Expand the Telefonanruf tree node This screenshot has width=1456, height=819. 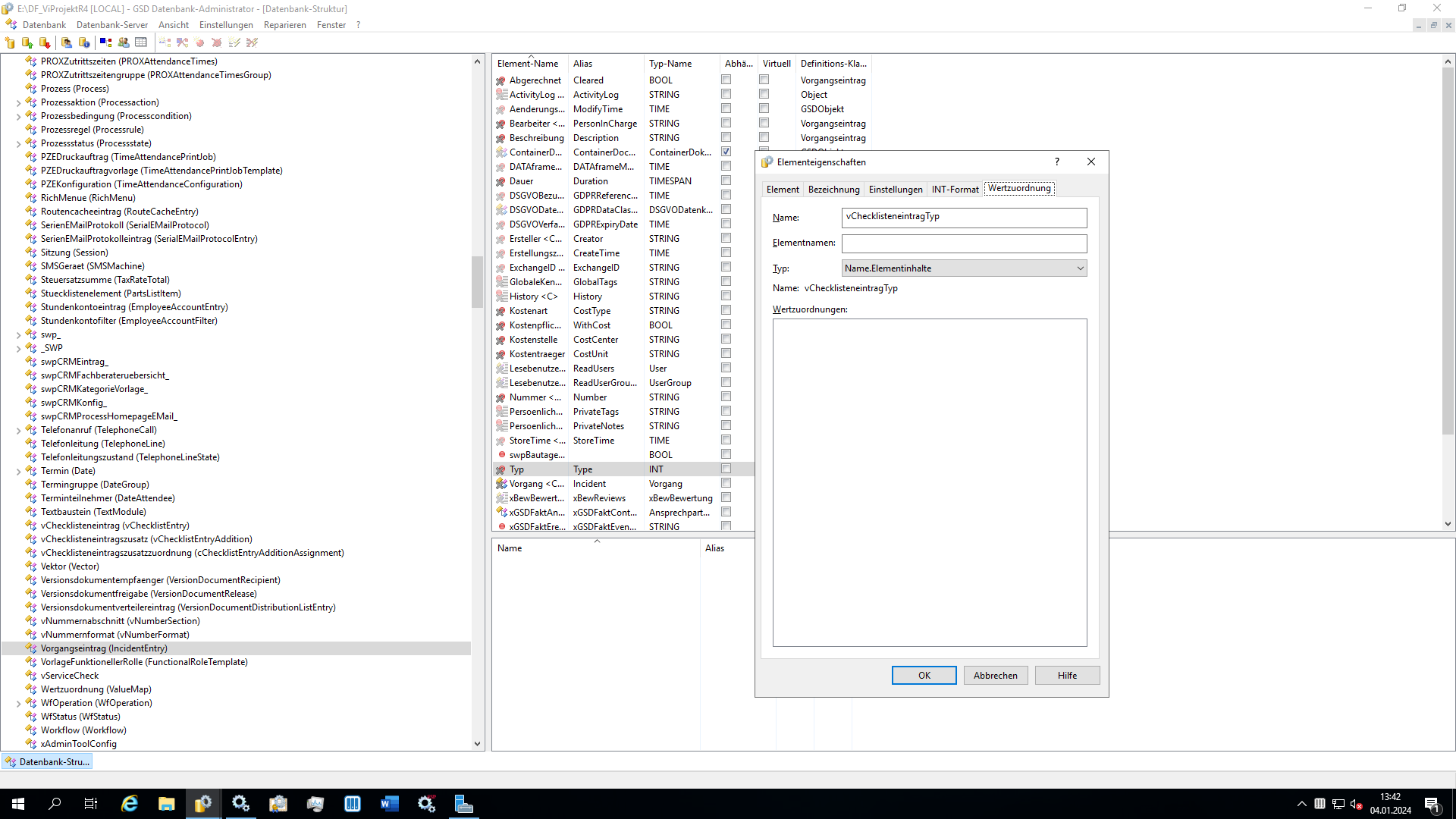18,431
